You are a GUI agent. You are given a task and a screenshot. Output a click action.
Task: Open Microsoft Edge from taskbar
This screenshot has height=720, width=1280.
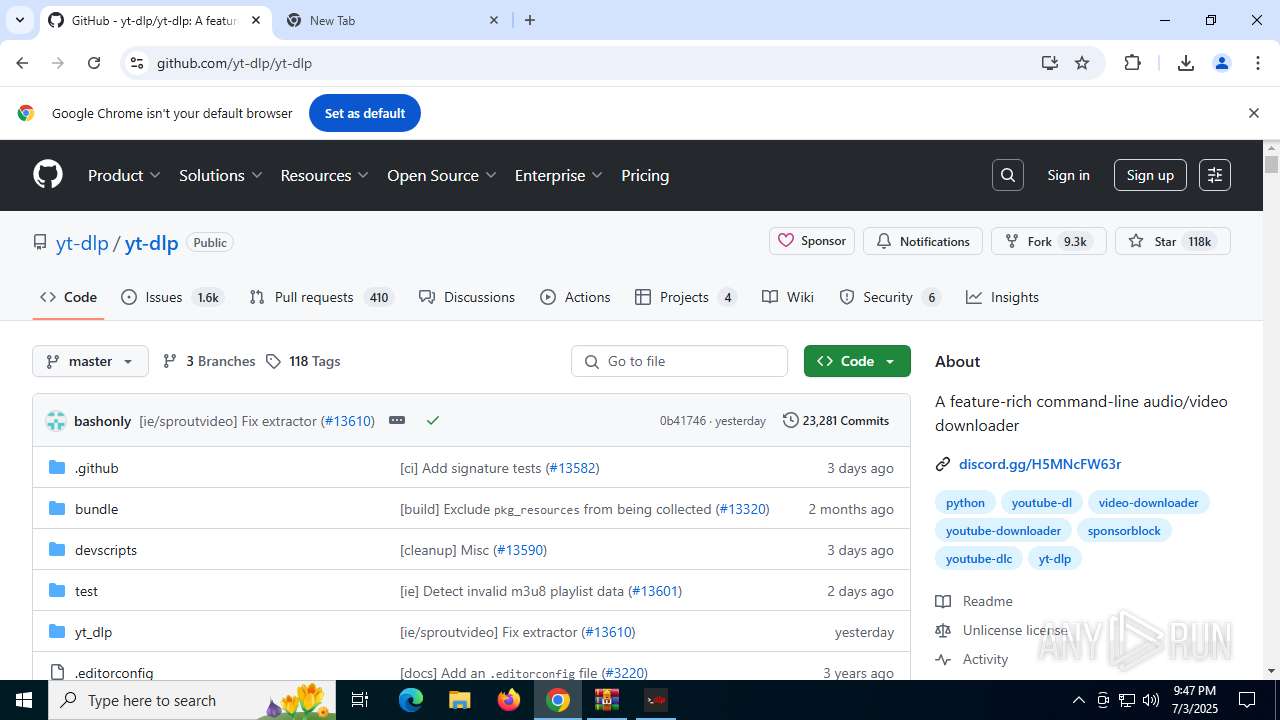point(411,700)
